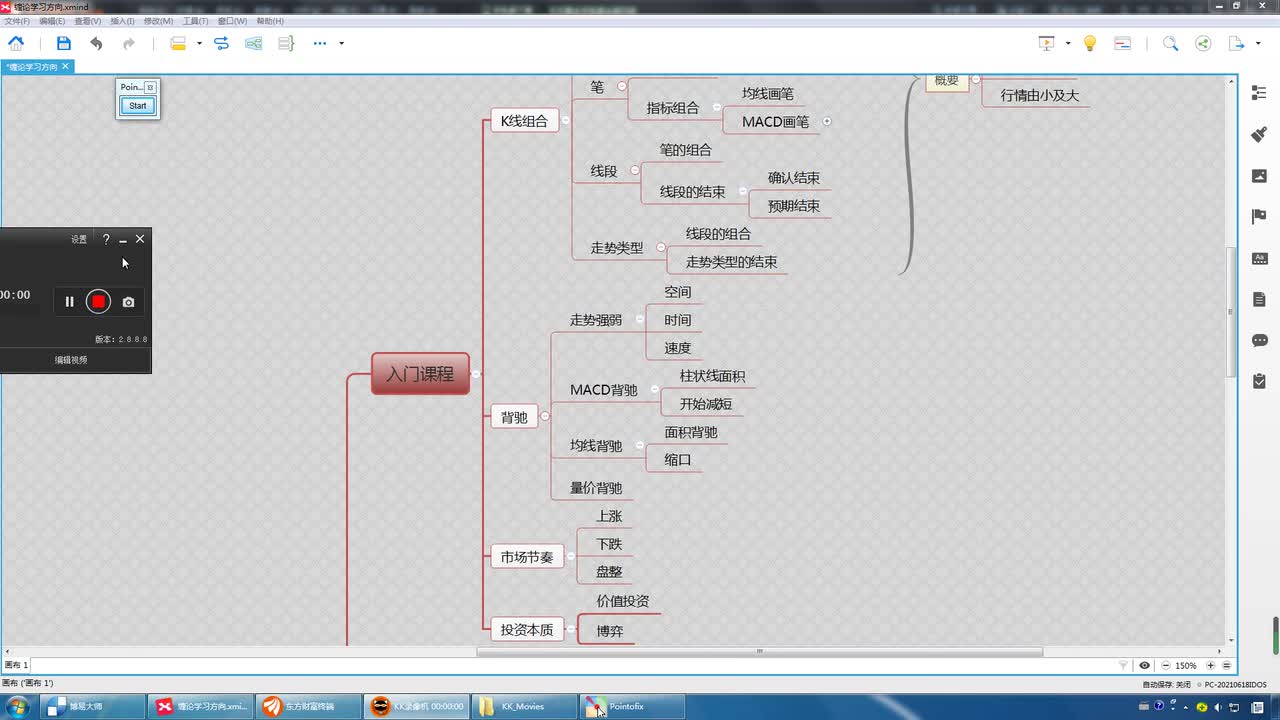The height and width of the screenshot is (720, 1280).
Task: Collapse the 入门课程 central topic branch
Action: click(x=475, y=374)
